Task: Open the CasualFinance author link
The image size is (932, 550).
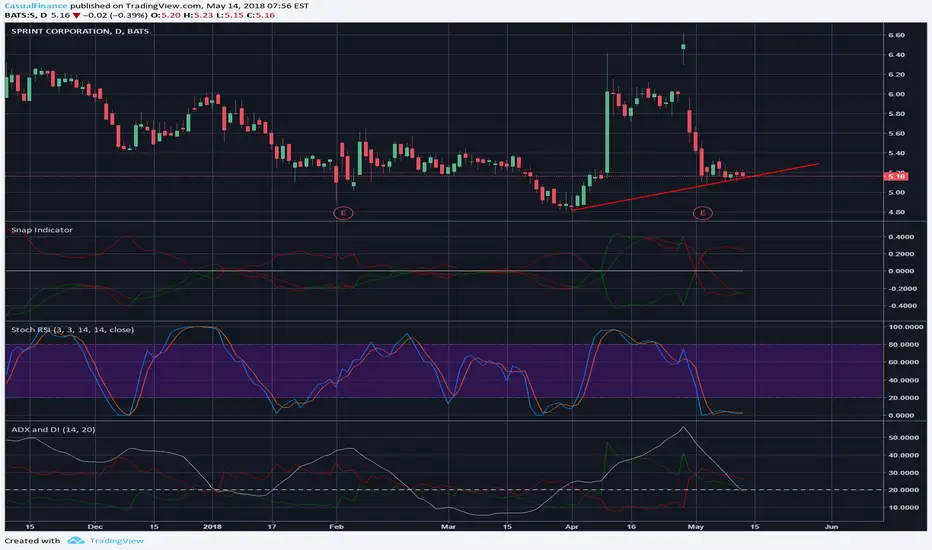Action: [36, 5]
